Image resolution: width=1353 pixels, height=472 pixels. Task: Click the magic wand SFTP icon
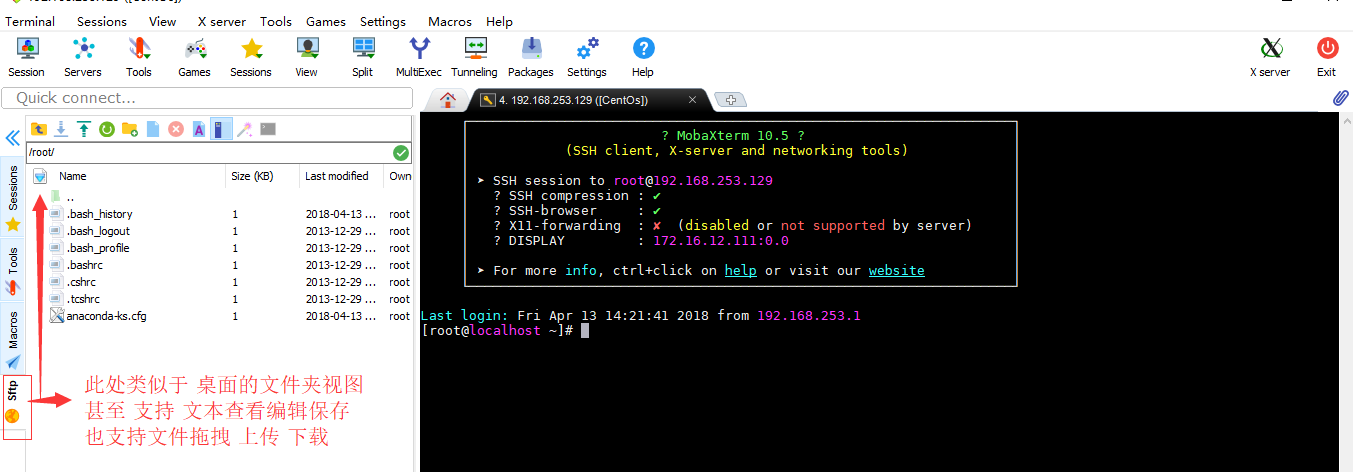click(x=245, y=129)
